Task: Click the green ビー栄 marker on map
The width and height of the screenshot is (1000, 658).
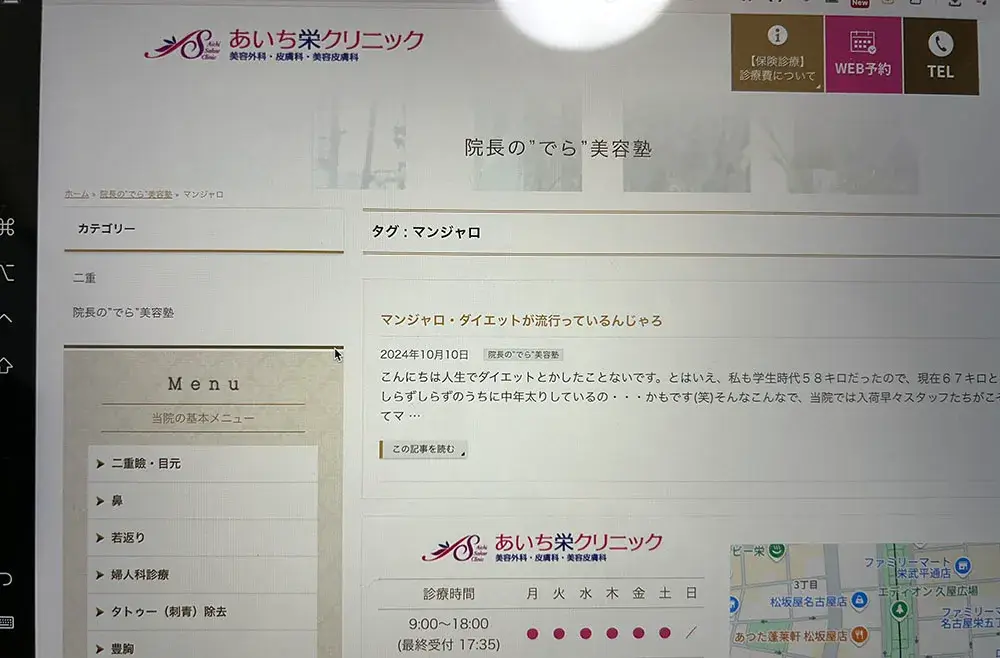Action: click(776, 550)
